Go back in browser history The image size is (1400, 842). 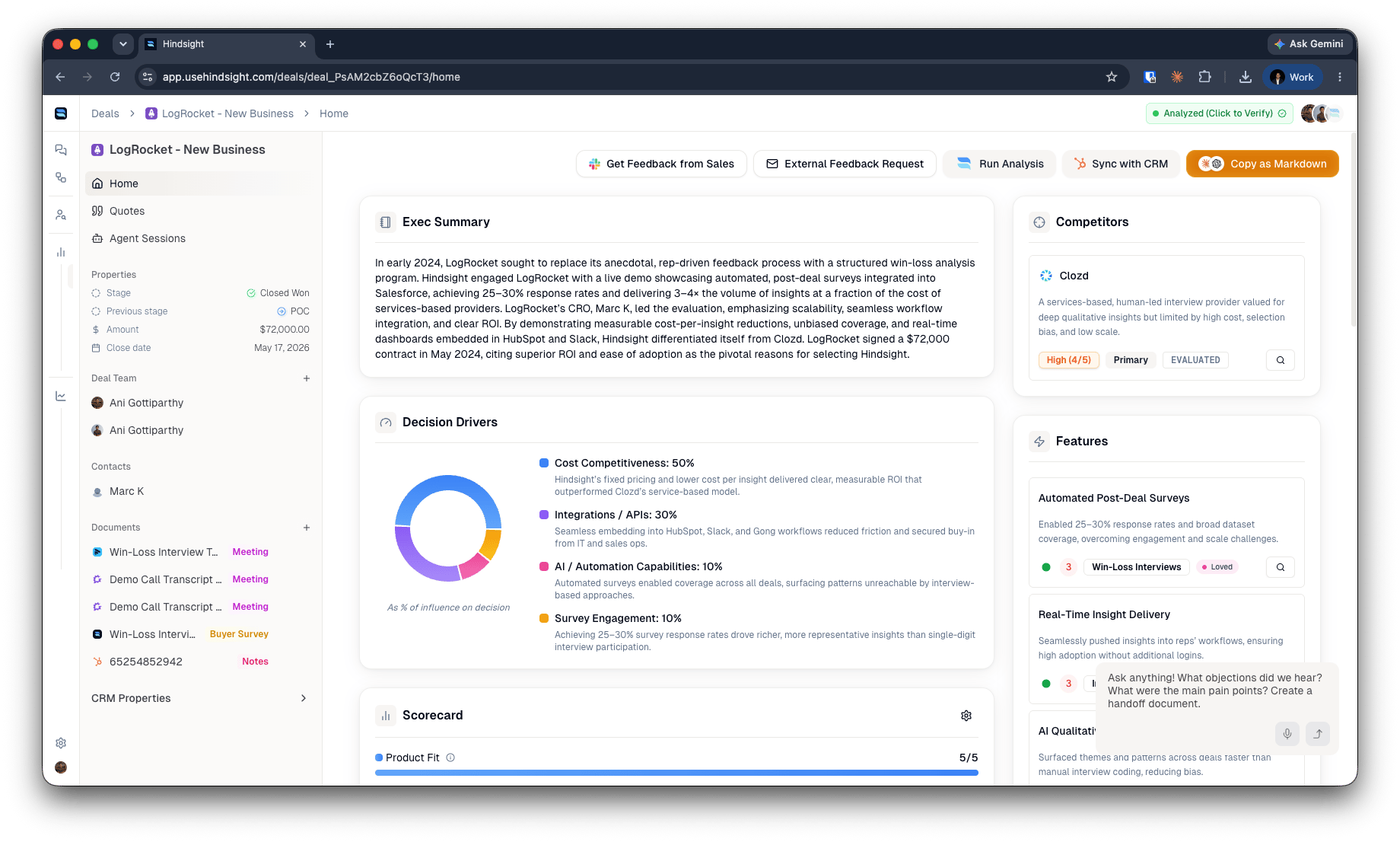[60, 77]
